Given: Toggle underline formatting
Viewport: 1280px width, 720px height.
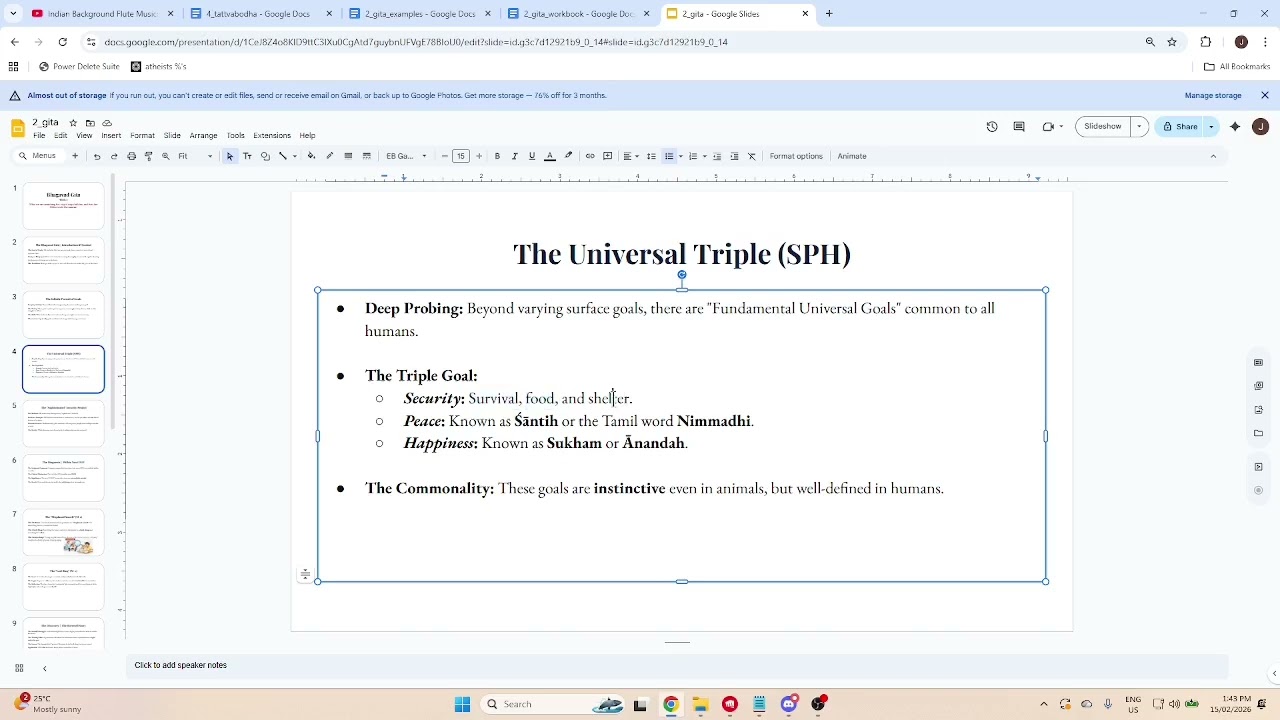Looking at the screenshot, I should coord(532,156).
